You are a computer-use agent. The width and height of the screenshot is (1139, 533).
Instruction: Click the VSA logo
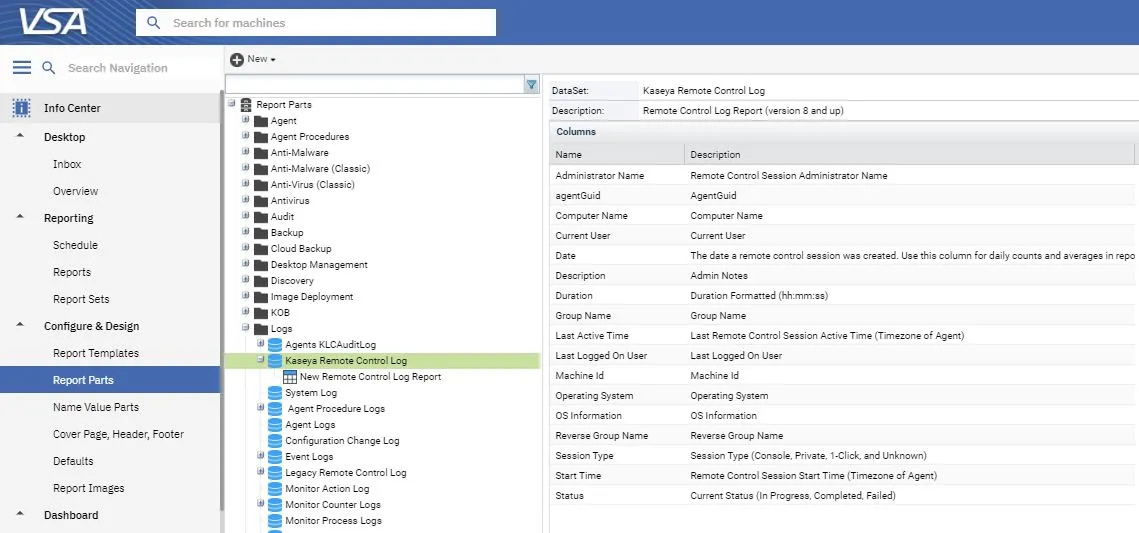click(51, 21)
